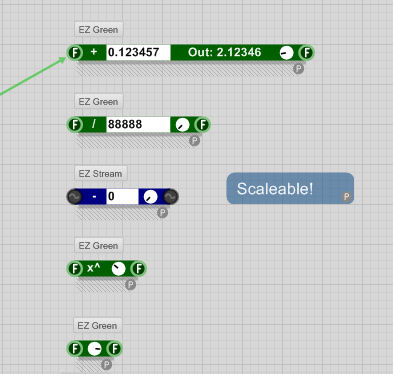The width and height of the screenshot is (393, 374).
Task: Click the left F input connector on the / module
Action: click(75, 125)
